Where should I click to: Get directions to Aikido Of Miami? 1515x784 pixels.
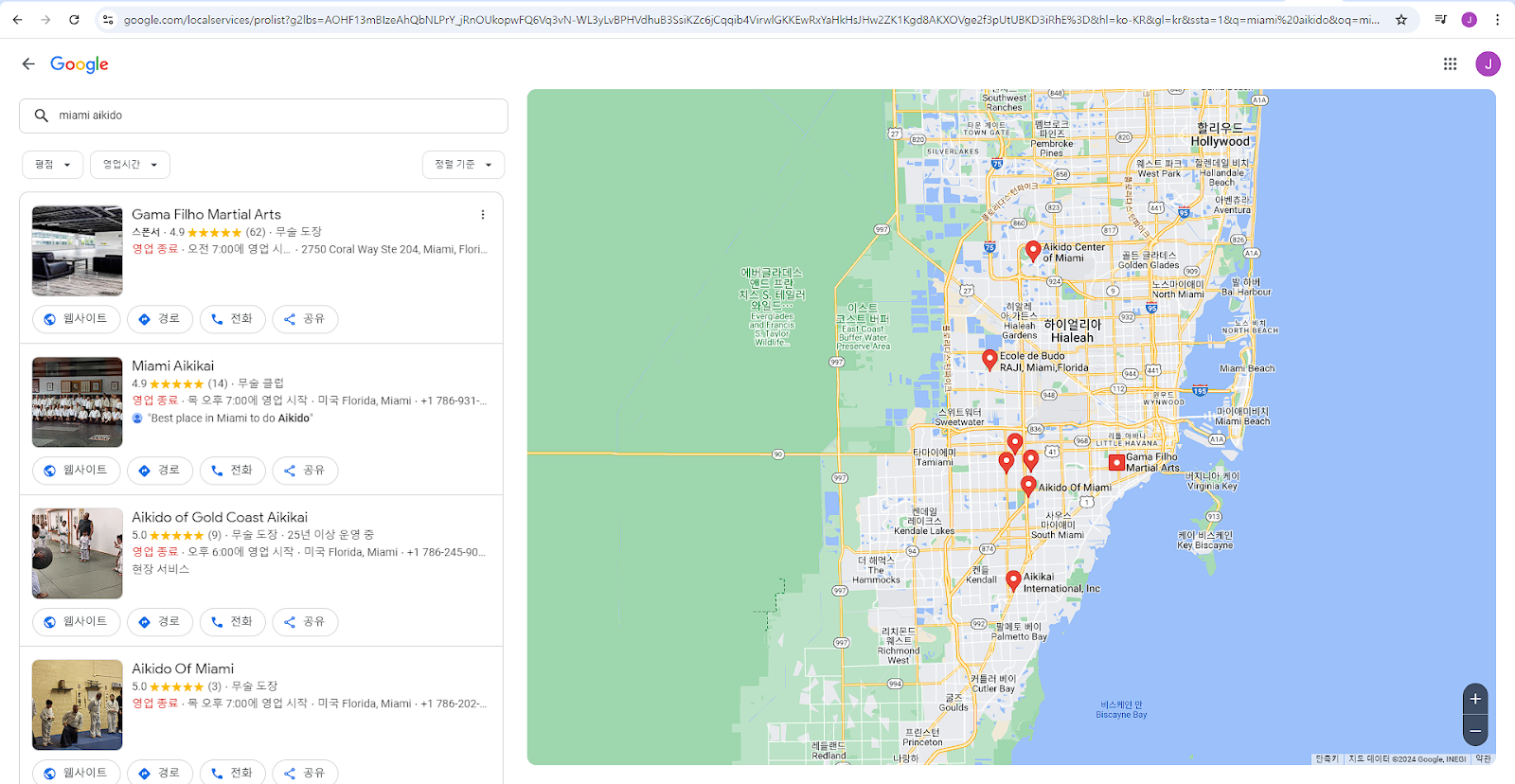[x=160, y=773]
